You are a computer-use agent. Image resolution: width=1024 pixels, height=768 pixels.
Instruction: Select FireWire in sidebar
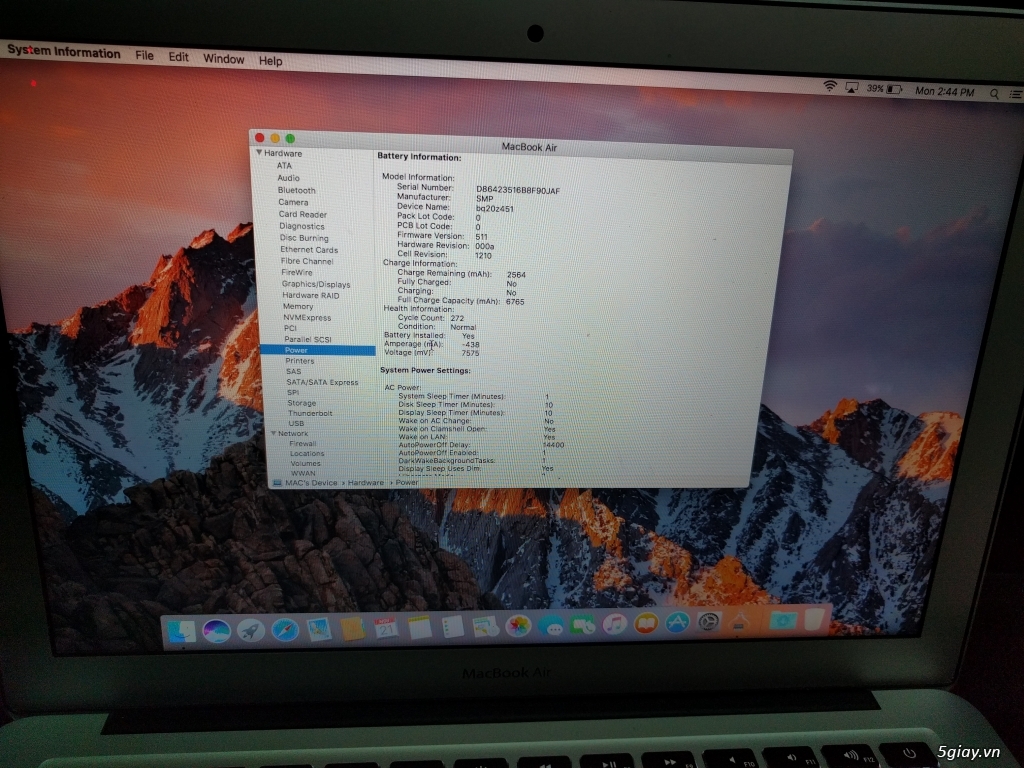click(296, 272)
